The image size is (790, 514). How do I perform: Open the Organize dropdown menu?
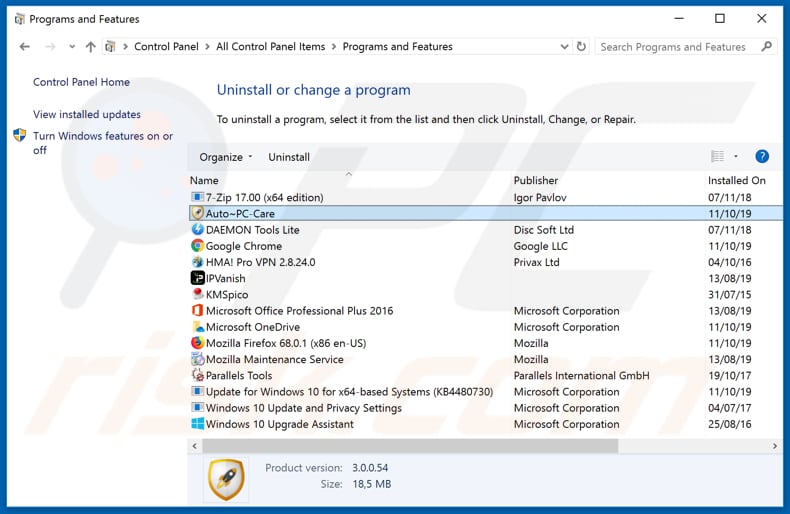(225, 157)
